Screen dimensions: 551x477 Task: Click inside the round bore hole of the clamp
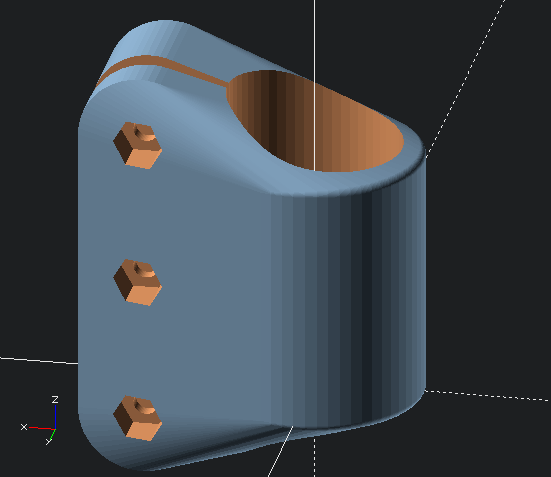click(x=315, y=121)
